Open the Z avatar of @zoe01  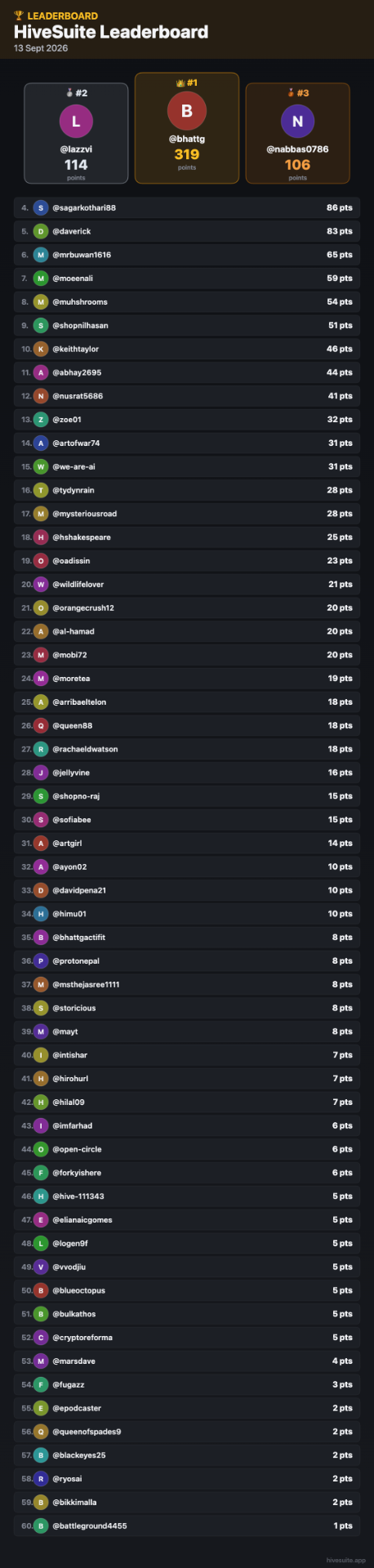41,419
